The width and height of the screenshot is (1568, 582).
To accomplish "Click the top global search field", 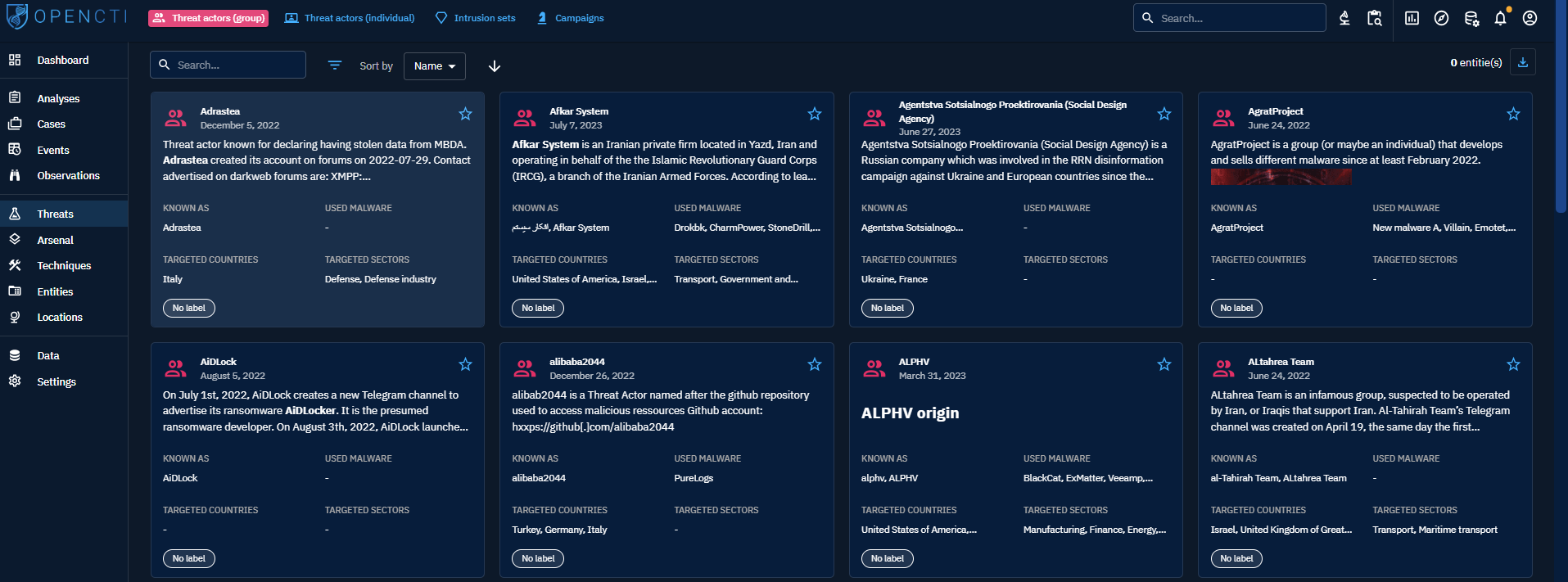I will click(1236, 18).
